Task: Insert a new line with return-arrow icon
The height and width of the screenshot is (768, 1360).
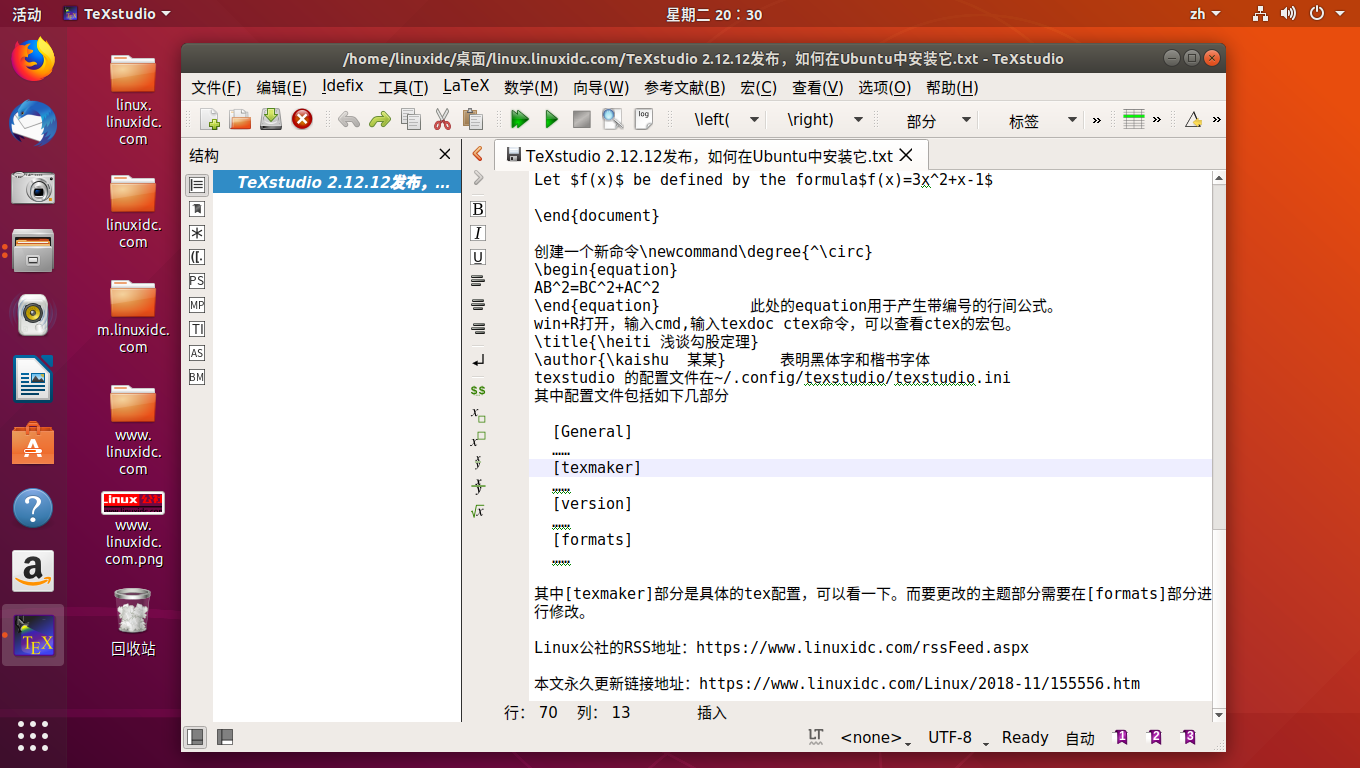Action: (478, 360)
